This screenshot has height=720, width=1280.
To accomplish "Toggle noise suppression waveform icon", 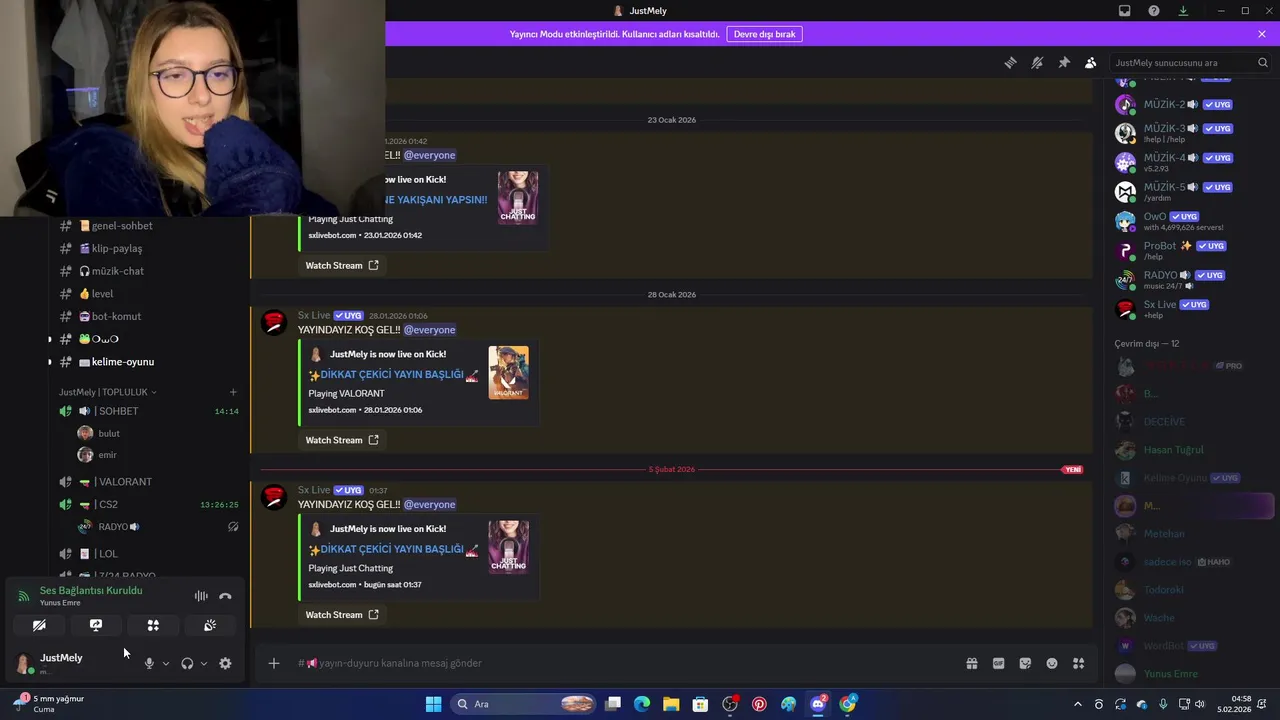I will click(x=201, y=596).
